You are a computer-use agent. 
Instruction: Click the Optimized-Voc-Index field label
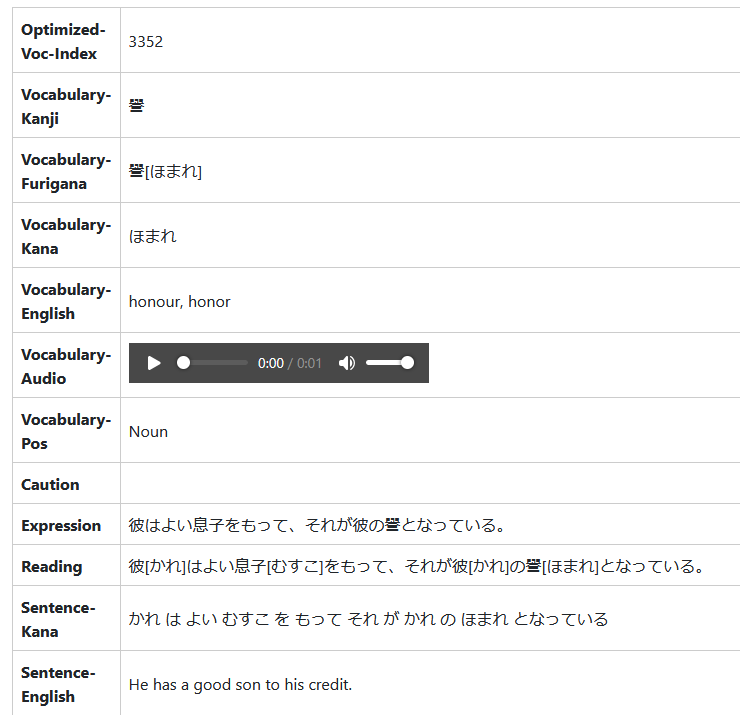point(63,42)
